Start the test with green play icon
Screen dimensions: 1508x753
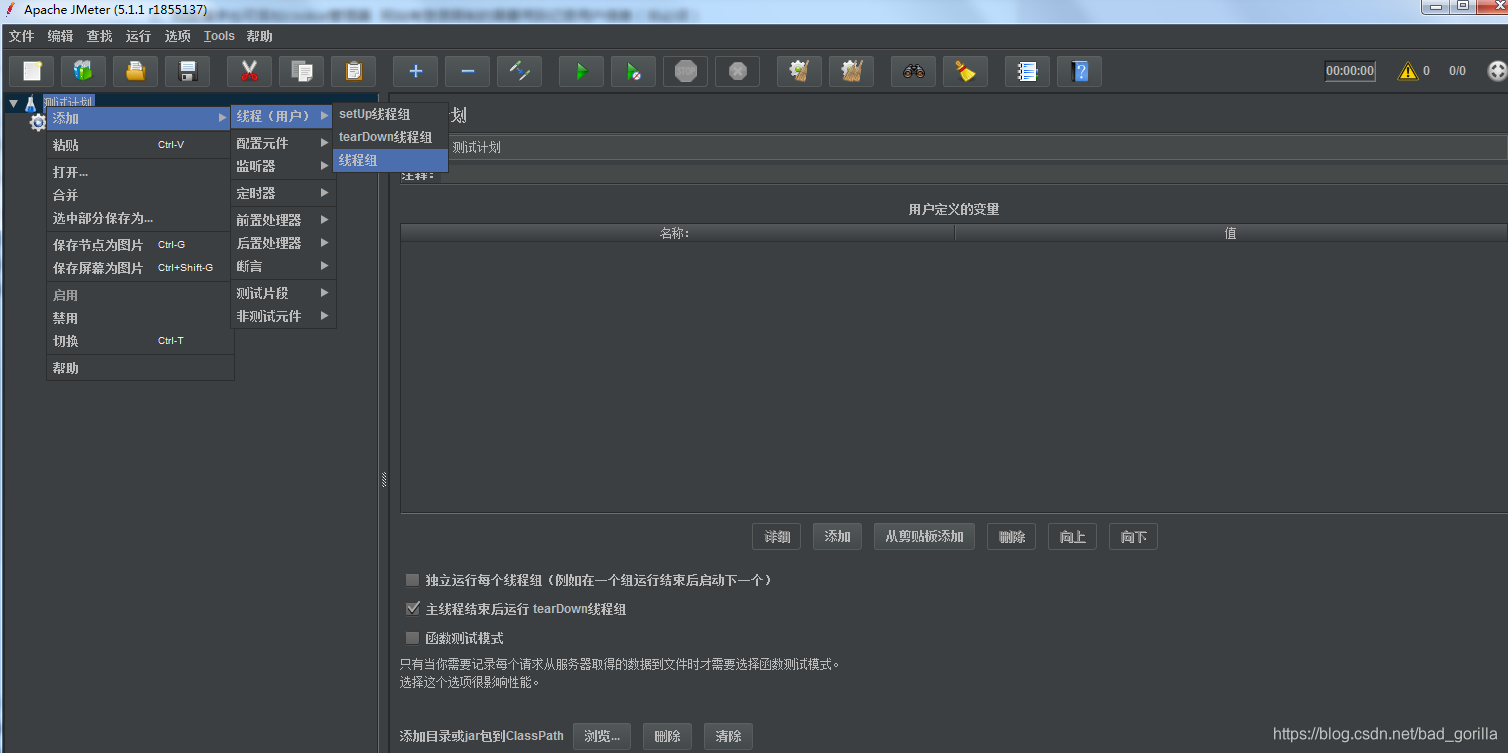(581, 71)
